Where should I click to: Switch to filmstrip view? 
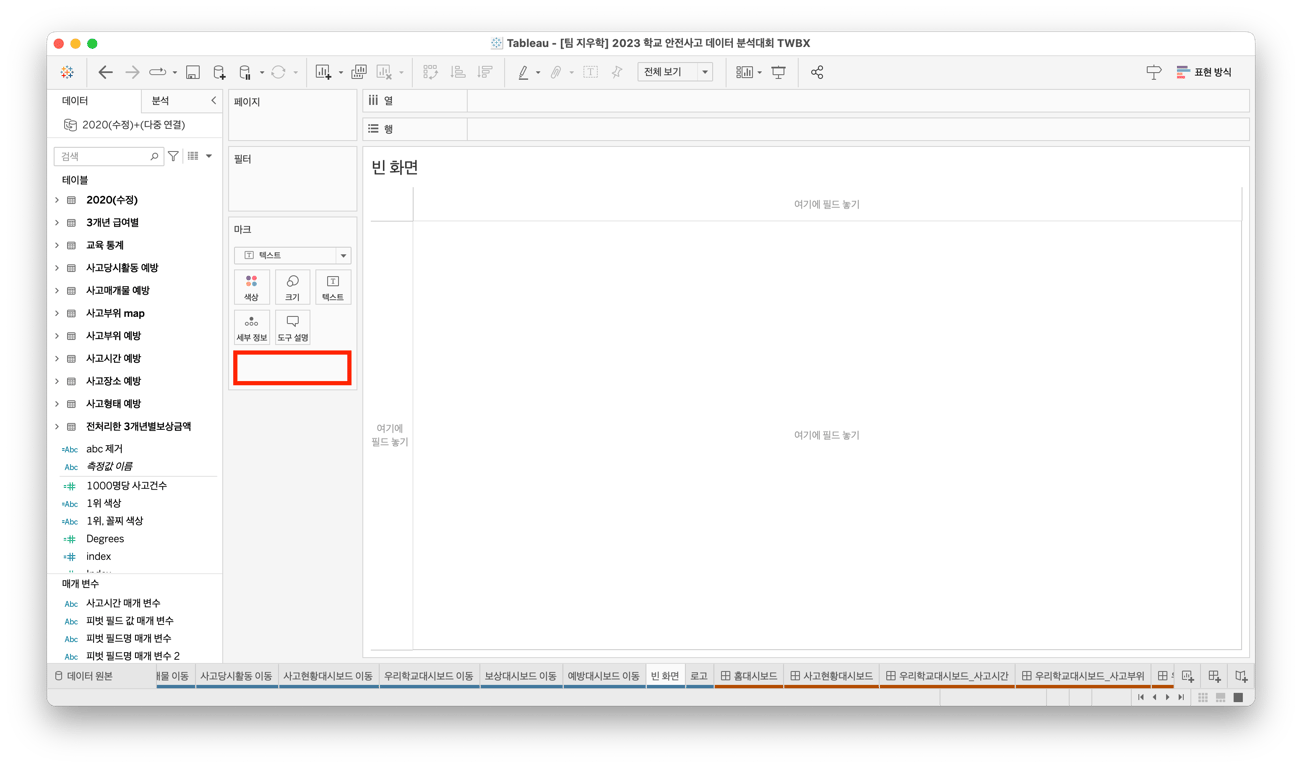[x=1220, y=697]
